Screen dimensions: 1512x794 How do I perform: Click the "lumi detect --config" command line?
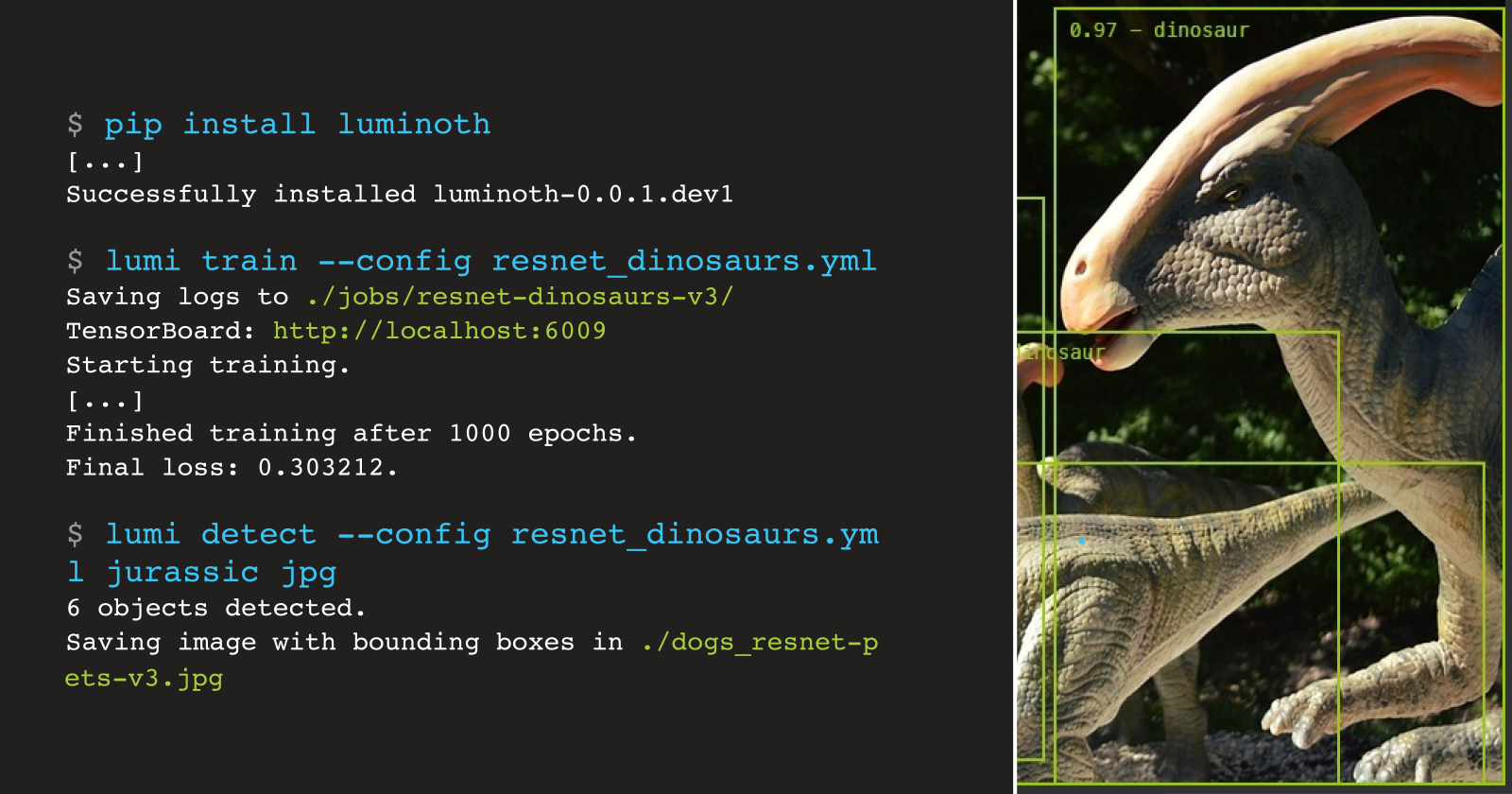pos(491,535)
